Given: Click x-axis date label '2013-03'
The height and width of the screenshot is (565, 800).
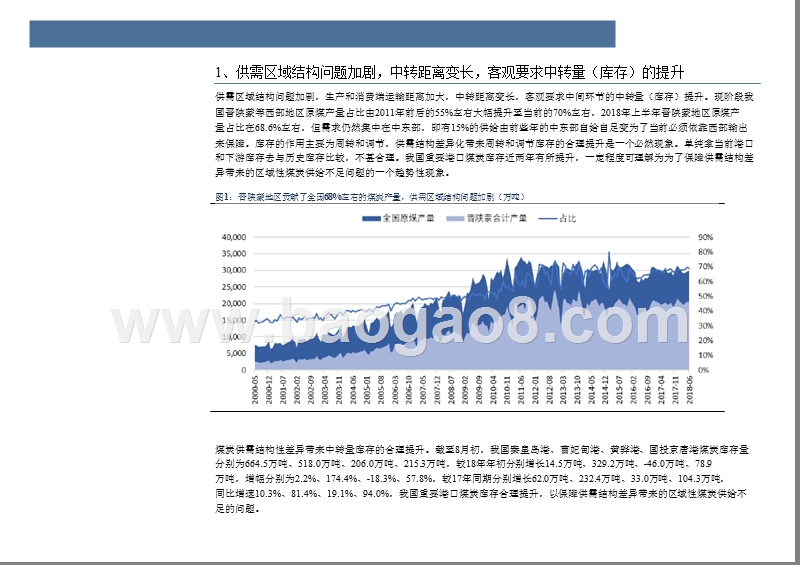Looking at the screenshot, I should point(564,390).
